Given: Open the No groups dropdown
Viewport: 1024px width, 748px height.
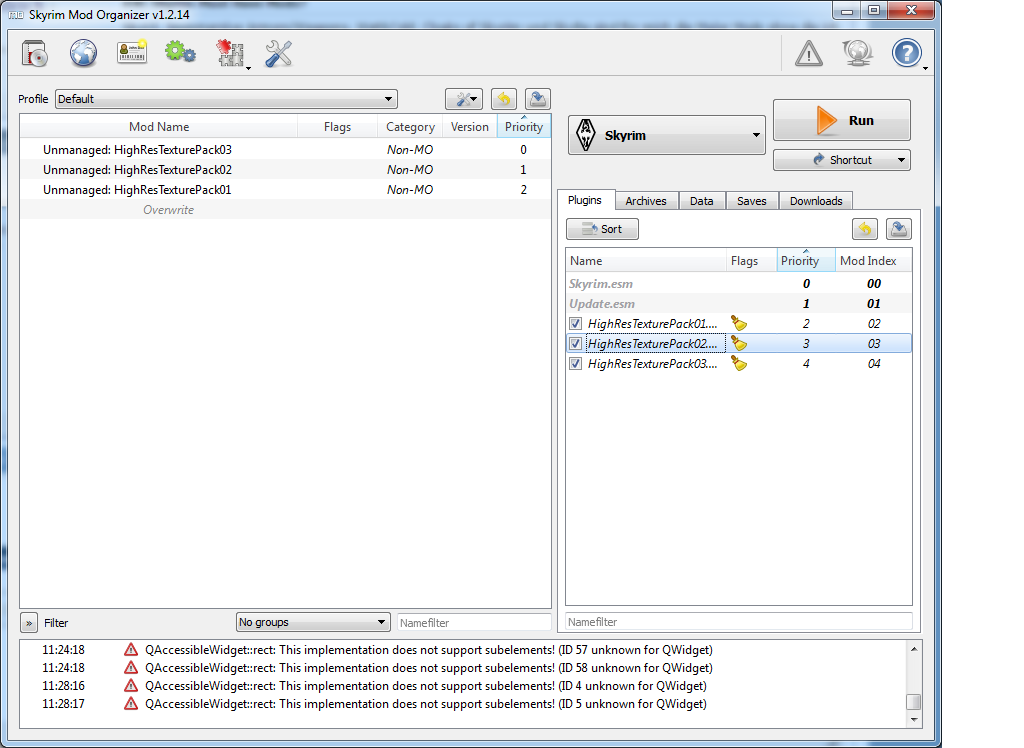Looking at the screenshot, I should (313, 622).
